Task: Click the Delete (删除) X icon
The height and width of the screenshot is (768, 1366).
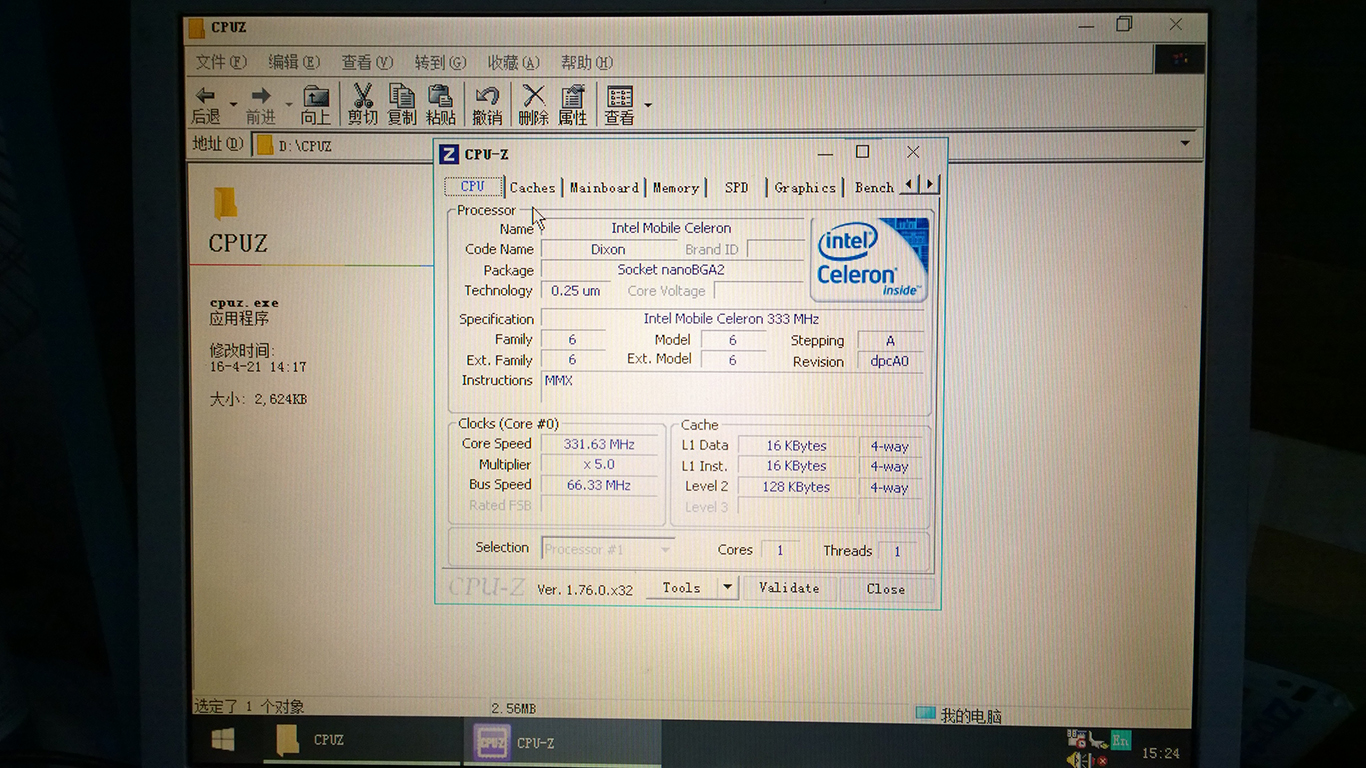Action: coord(534,96)
